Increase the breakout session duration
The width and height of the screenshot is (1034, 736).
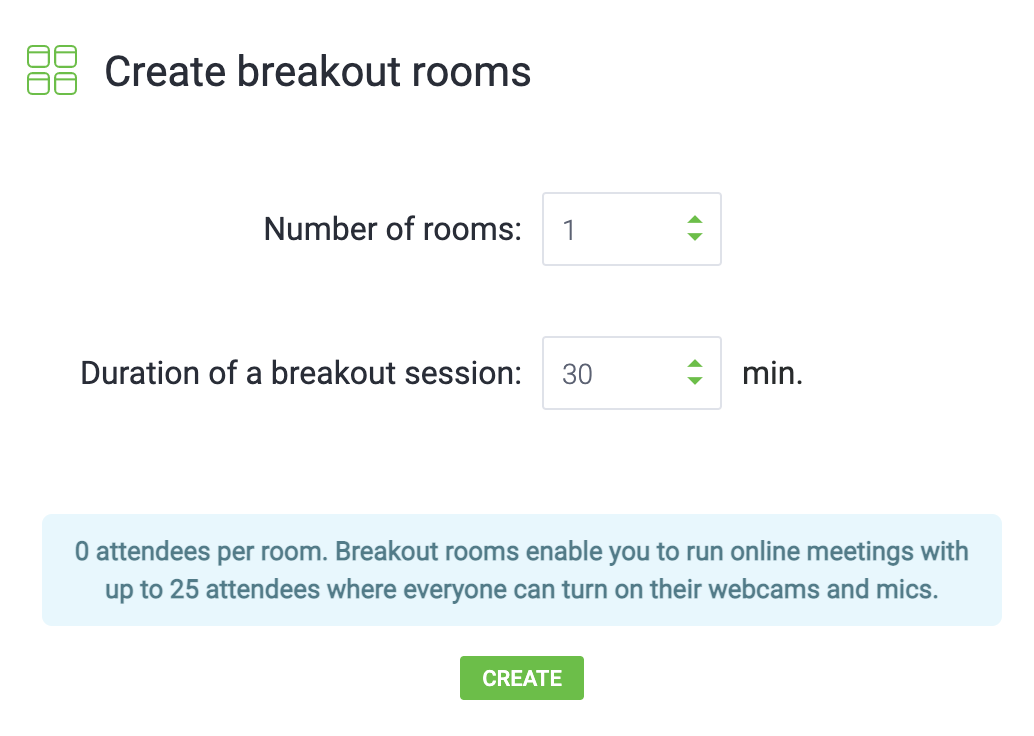point(694,365)
